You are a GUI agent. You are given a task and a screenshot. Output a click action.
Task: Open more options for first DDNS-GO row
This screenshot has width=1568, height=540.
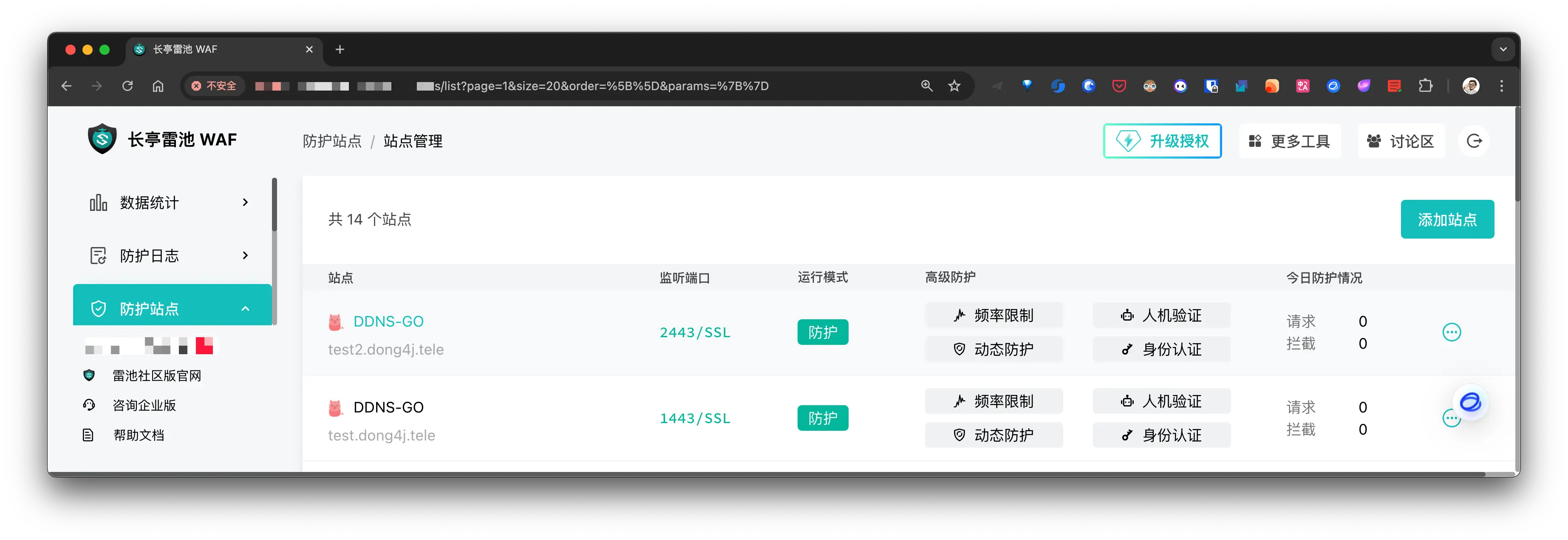[x=1451, y=333]
